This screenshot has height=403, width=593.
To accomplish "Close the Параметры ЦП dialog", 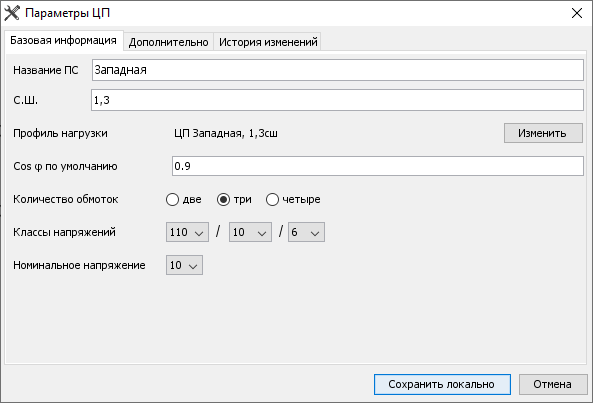I will coord(577,13).
